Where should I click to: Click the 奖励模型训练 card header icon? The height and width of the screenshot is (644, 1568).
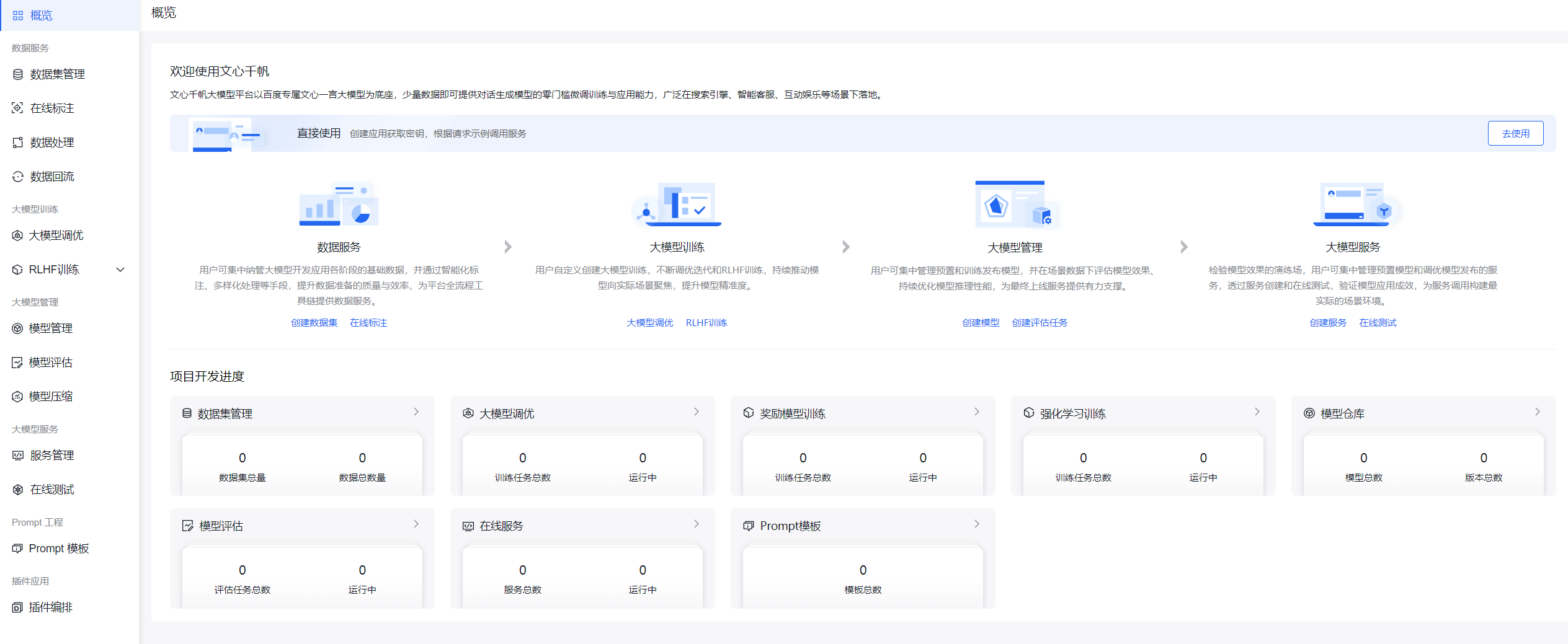pos(749,413)
